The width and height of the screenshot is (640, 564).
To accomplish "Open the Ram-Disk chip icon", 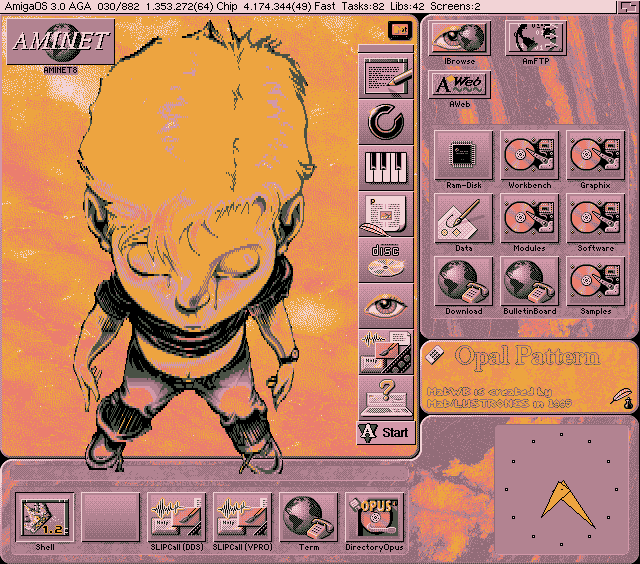I will click(x=463, y=155).
